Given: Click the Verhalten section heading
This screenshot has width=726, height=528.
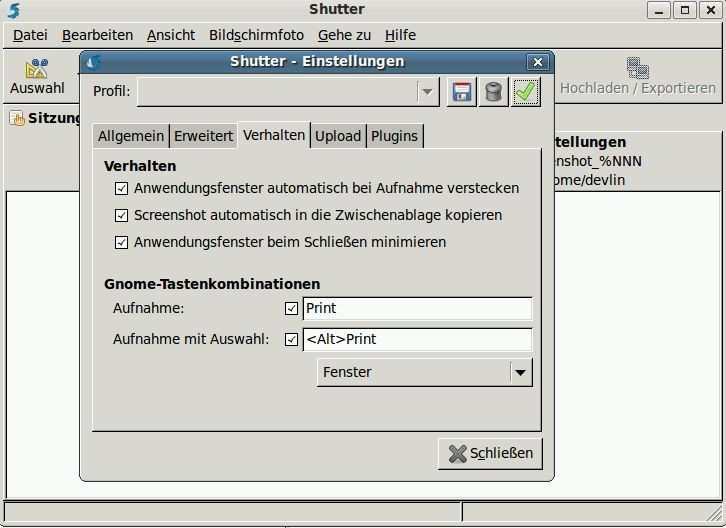Looking at the screenshot, I should tap(140, 166).
